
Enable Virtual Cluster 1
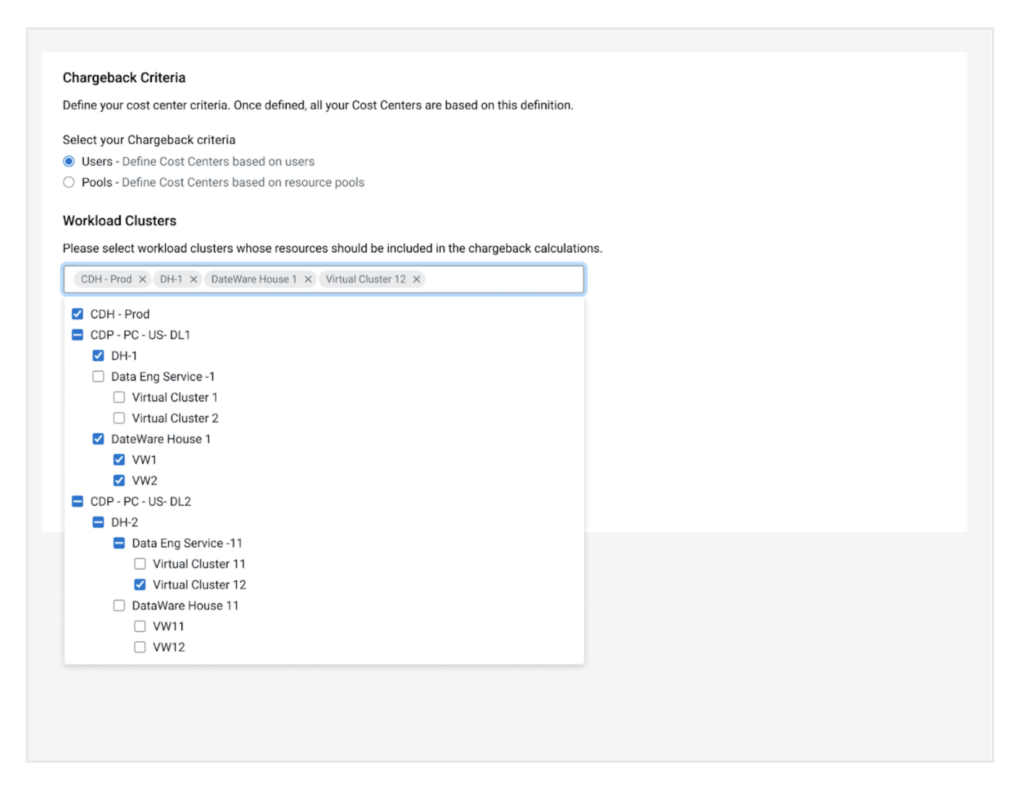point(119,397)
